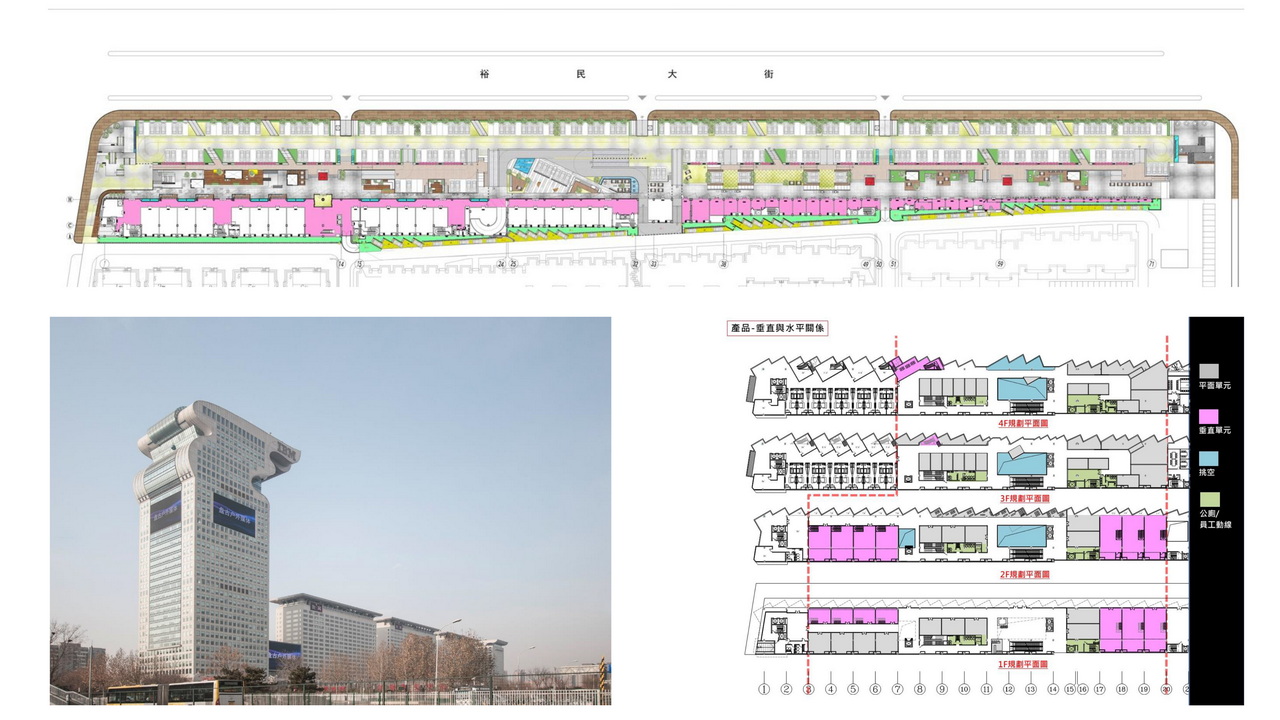
Task: Click the middle entrance arrow above site plan
Action: pyautogui.click(x=641, y=98)
